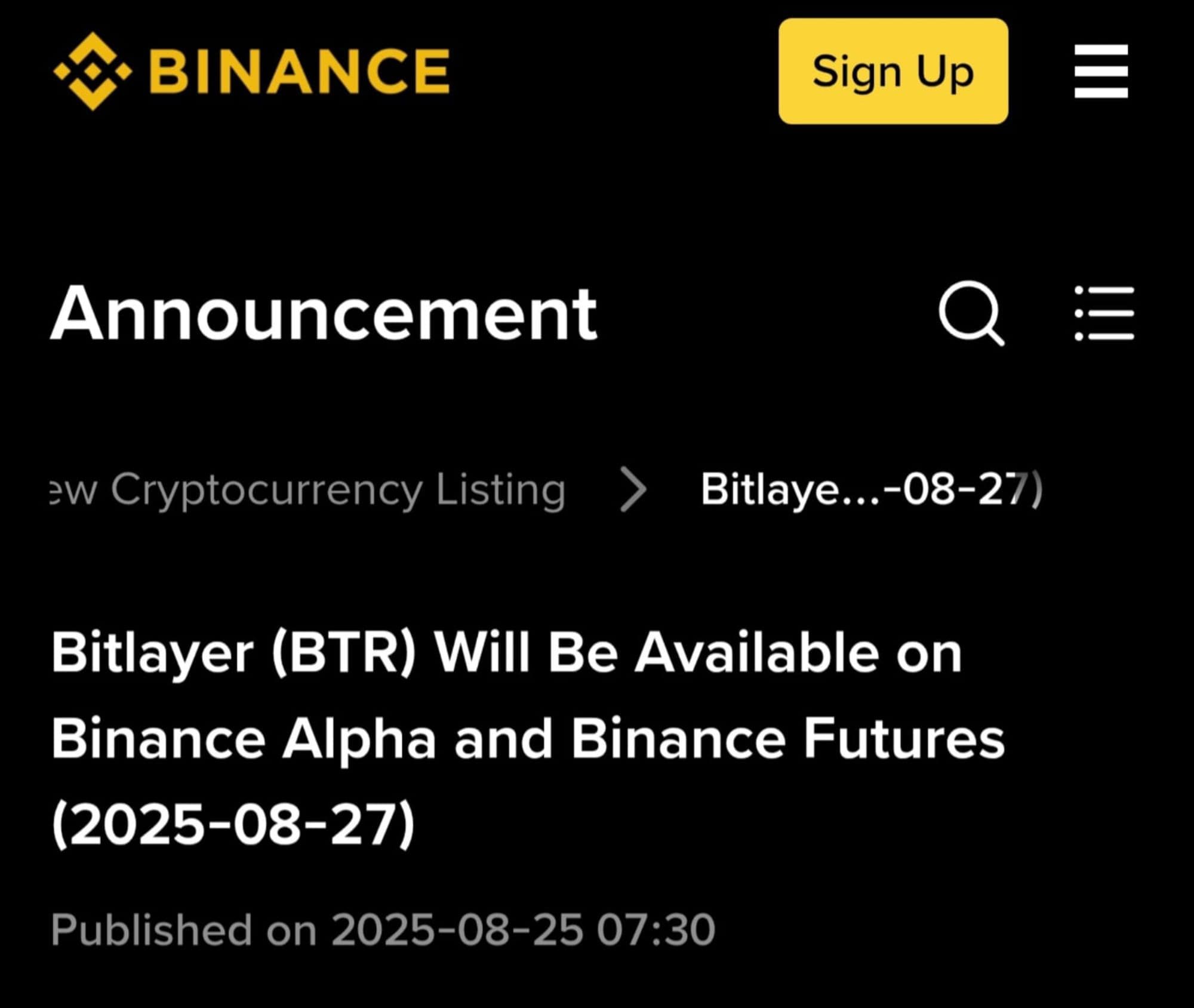Click "Will Be Available on" title text

(x=697, y=653)
